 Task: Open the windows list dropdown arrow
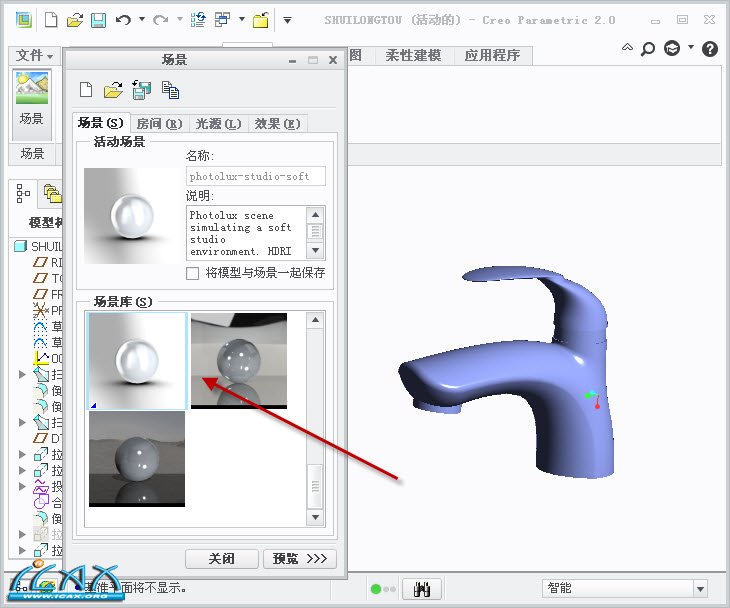point(242,19)
